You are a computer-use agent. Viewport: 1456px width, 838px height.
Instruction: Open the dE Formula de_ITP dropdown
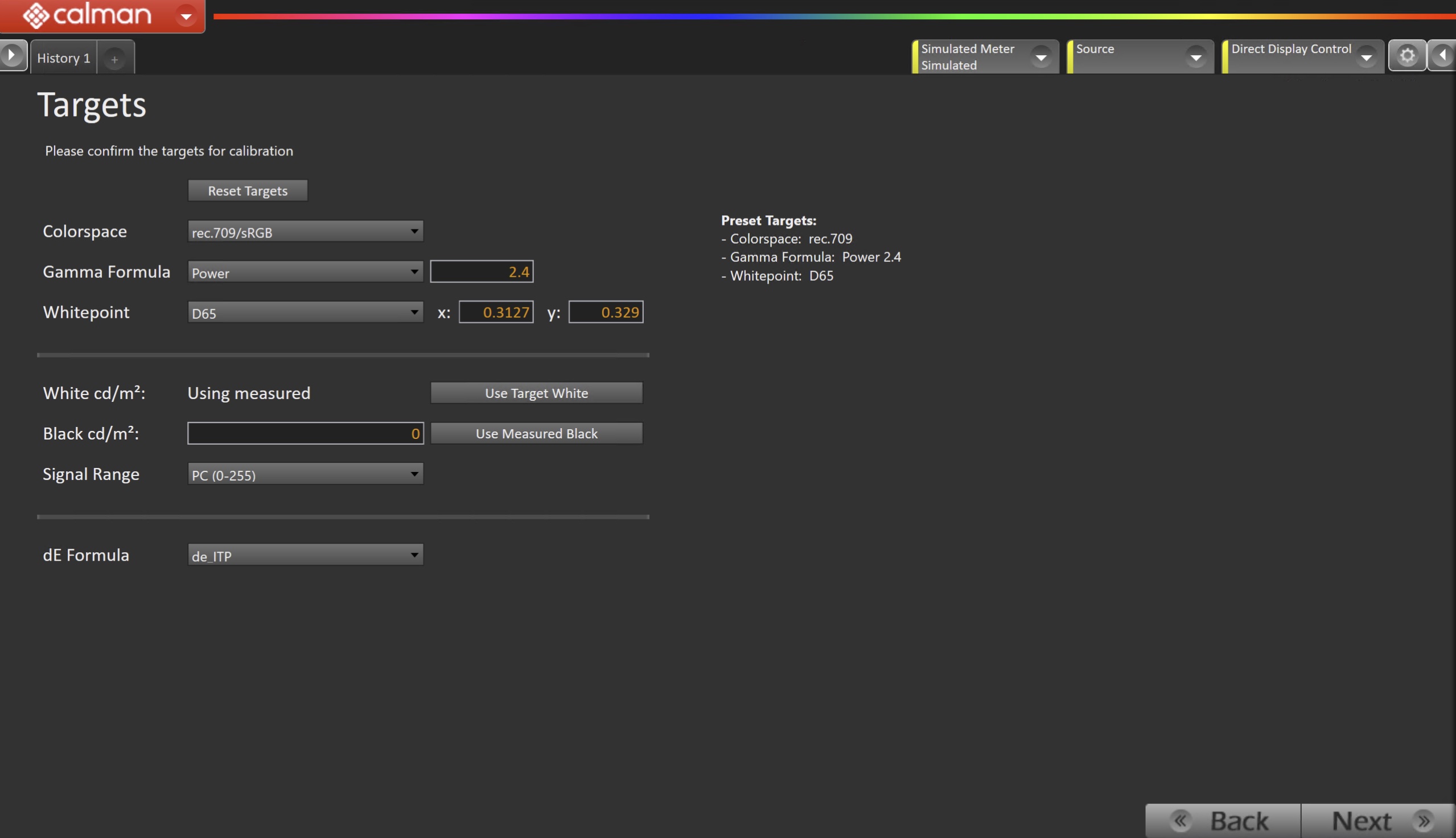click(305, 556)
